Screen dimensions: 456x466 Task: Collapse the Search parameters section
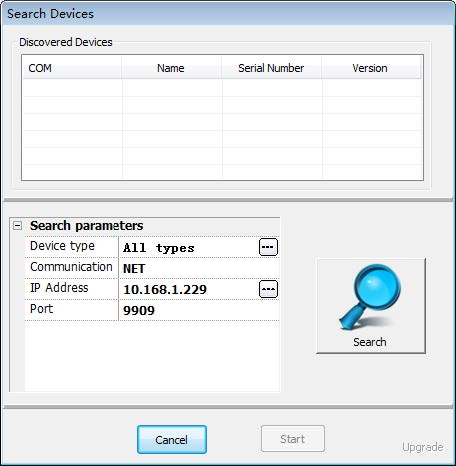point(17,226)
